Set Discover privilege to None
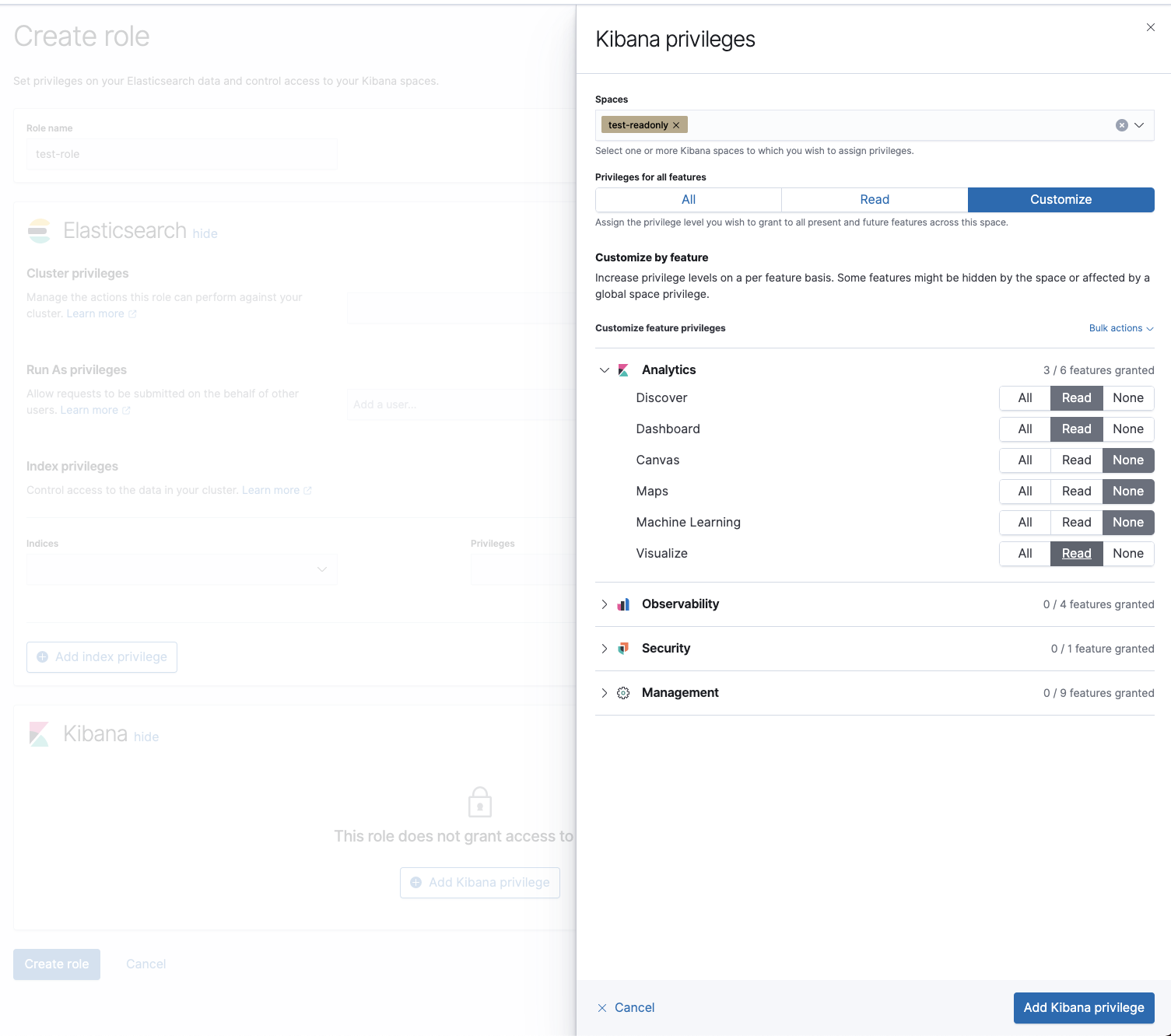 (x=1128, y=398)
